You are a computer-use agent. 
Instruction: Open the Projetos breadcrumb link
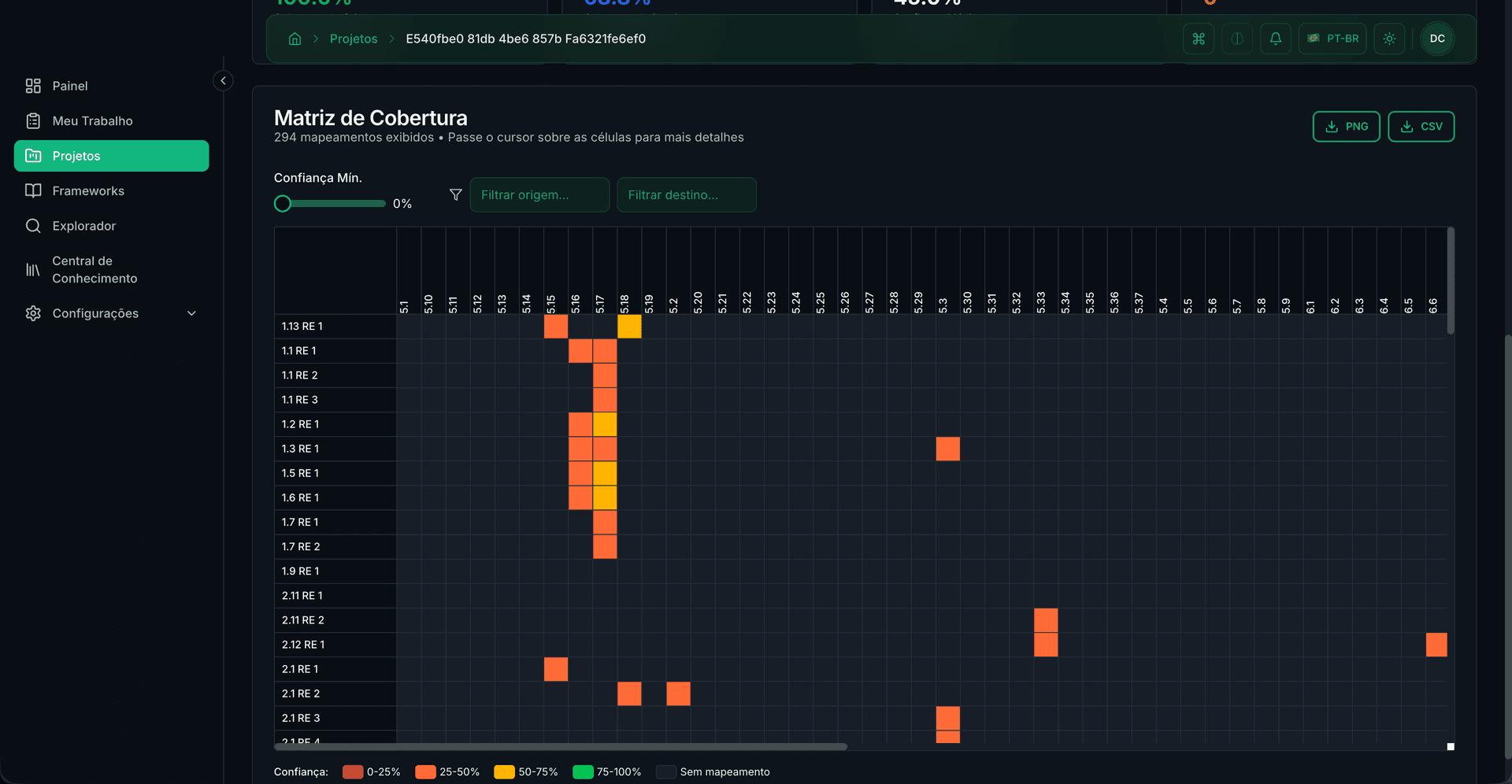(x=354, y=38)
